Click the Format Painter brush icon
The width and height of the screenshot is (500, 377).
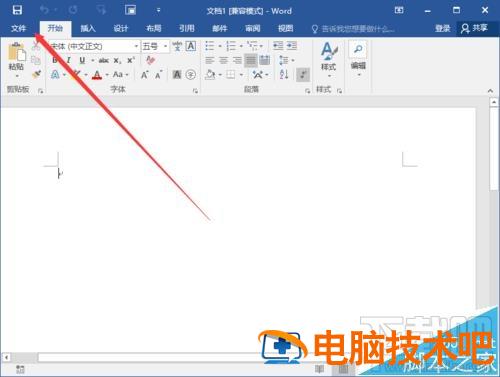click(36, 74)
